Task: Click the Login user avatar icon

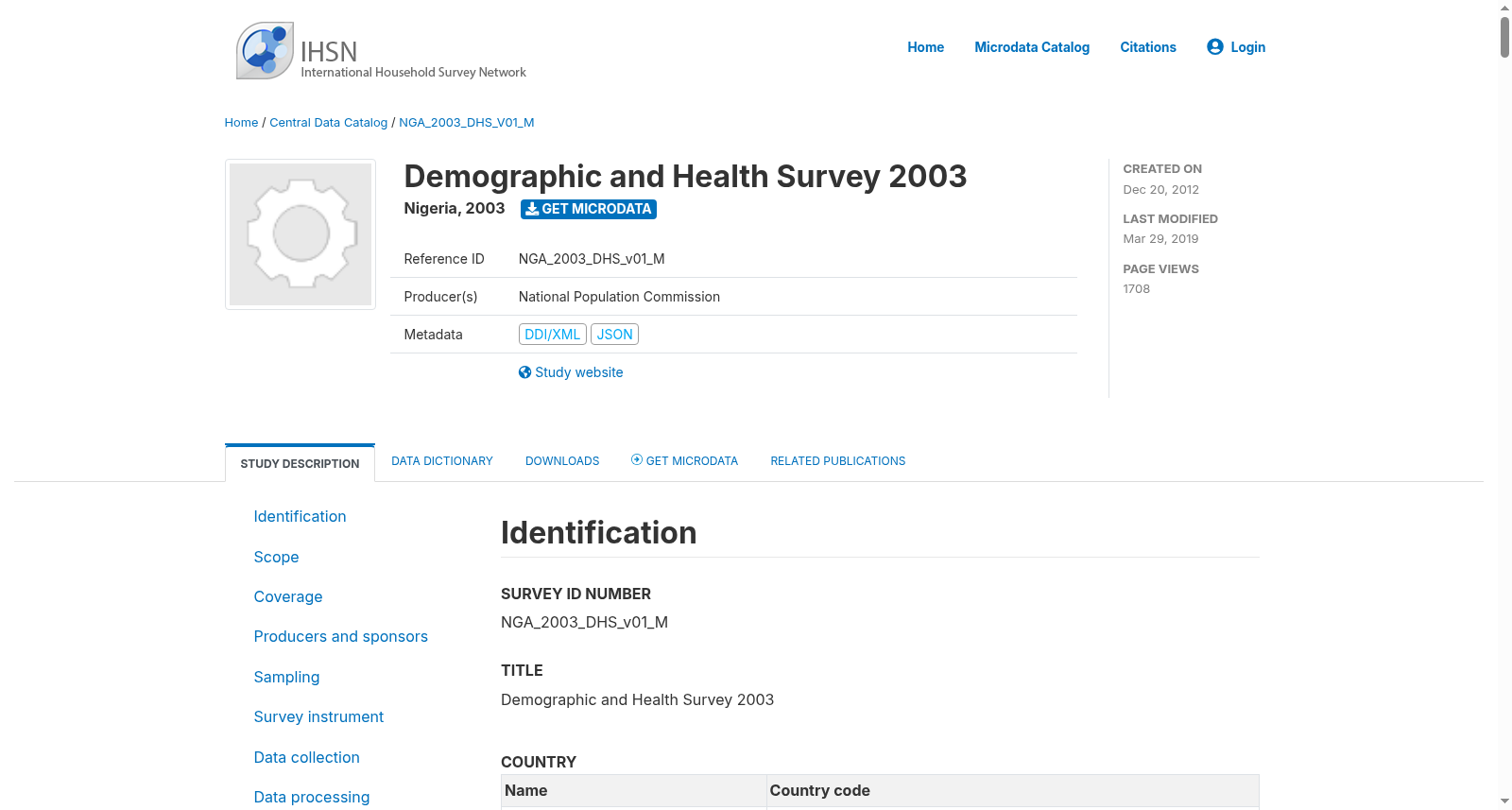Action: (x=1215, y=46)
